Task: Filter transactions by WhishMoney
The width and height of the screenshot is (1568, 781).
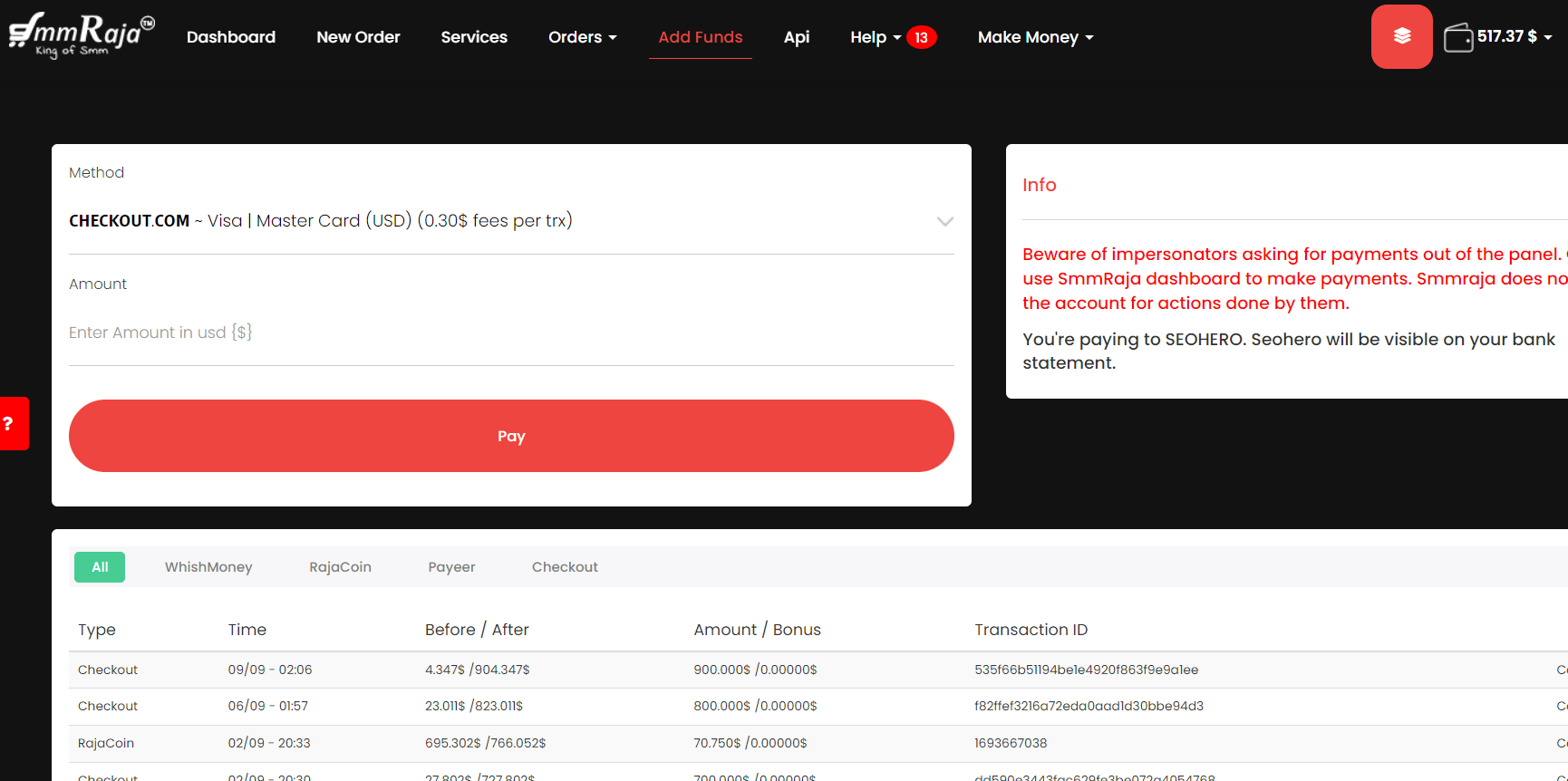Action: (208, 567)
